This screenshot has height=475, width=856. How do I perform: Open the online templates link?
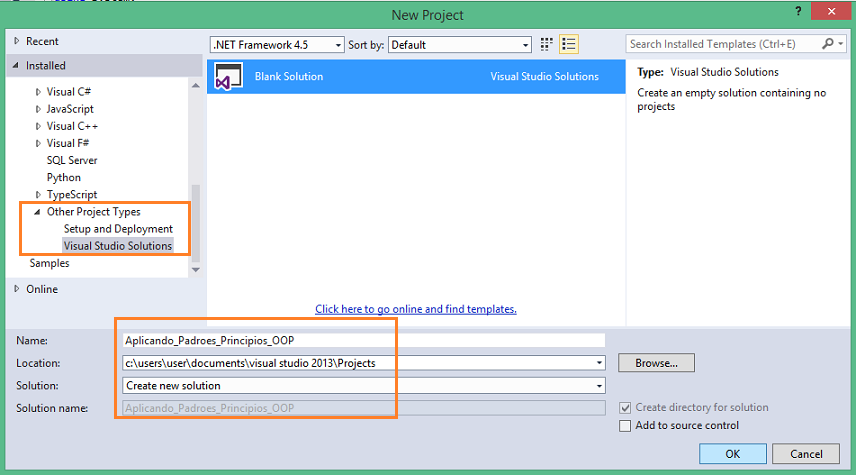[416, 309]
